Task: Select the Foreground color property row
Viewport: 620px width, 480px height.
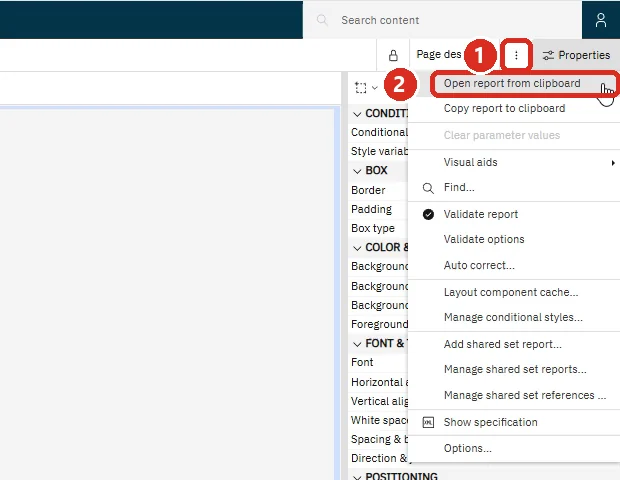Action: tap(378, 324)
